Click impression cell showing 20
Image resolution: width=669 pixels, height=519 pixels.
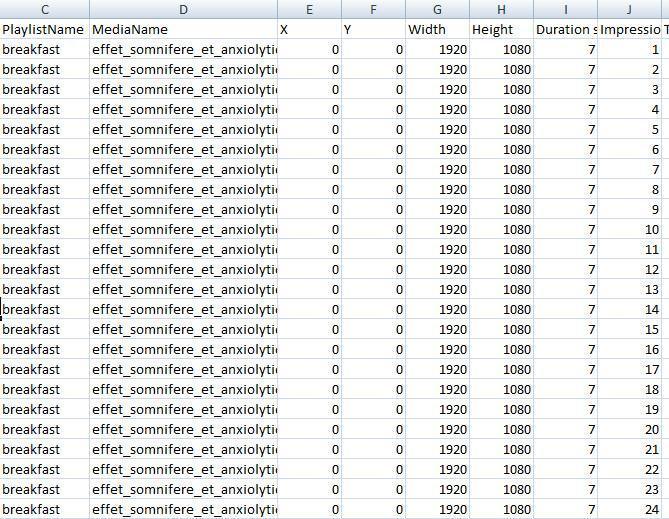(629, 429)
